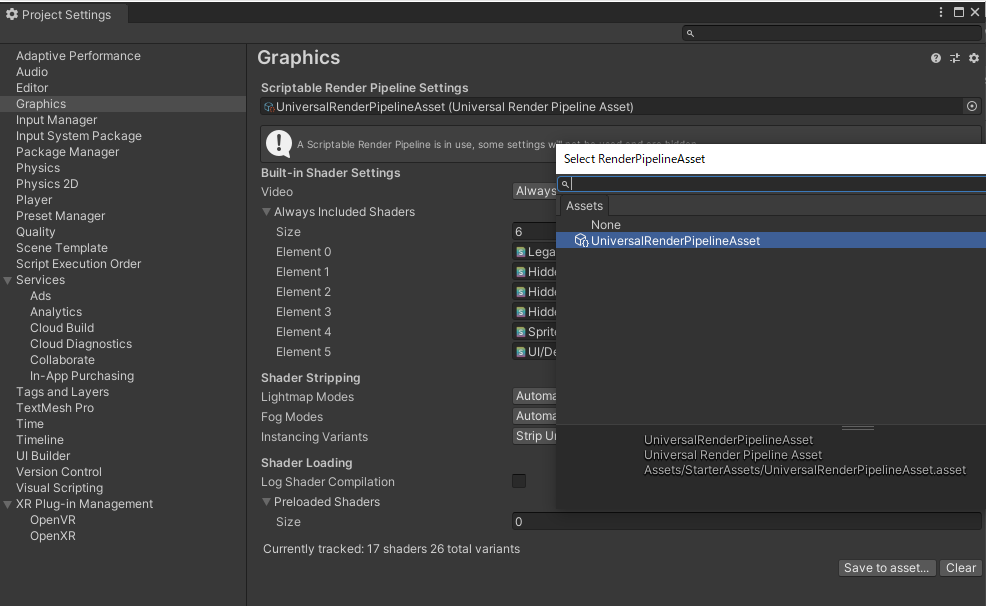The height and width of the screenshot is (606, 986).
Task: Open the Graphics help documentation icon
Action: pyautogui.click(x=936, y=59)
